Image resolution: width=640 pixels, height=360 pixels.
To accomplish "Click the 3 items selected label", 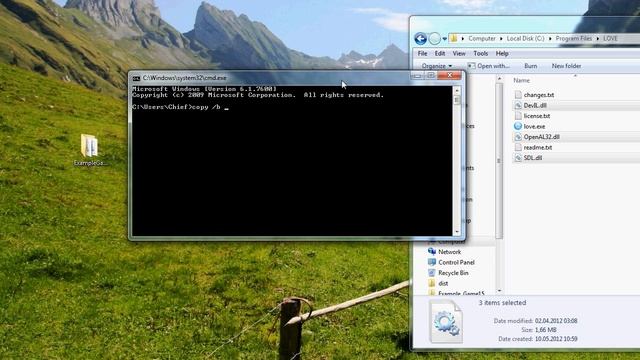I will point(502,303).
